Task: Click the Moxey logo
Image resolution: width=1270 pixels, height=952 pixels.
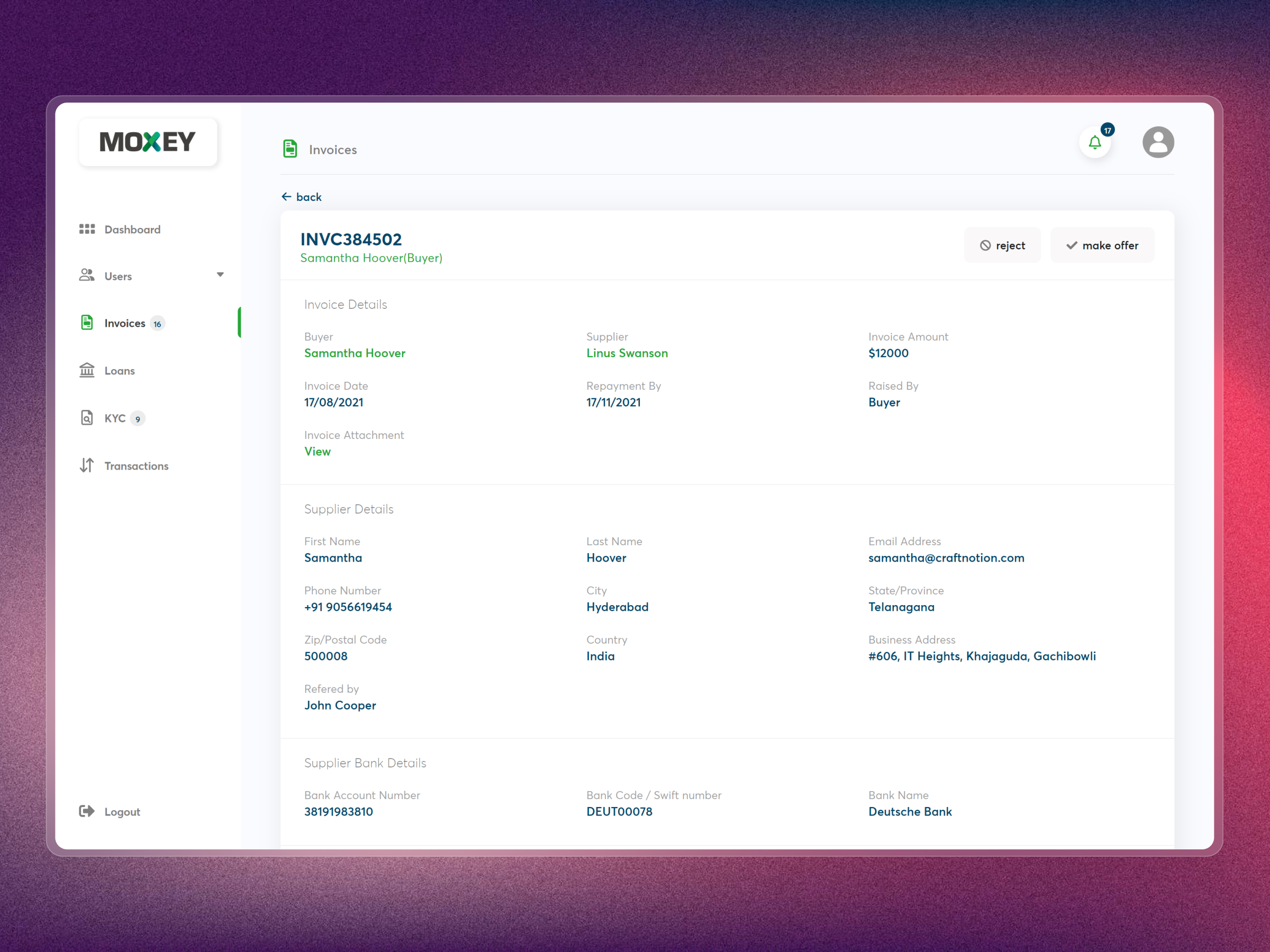Action: point(147,141)
